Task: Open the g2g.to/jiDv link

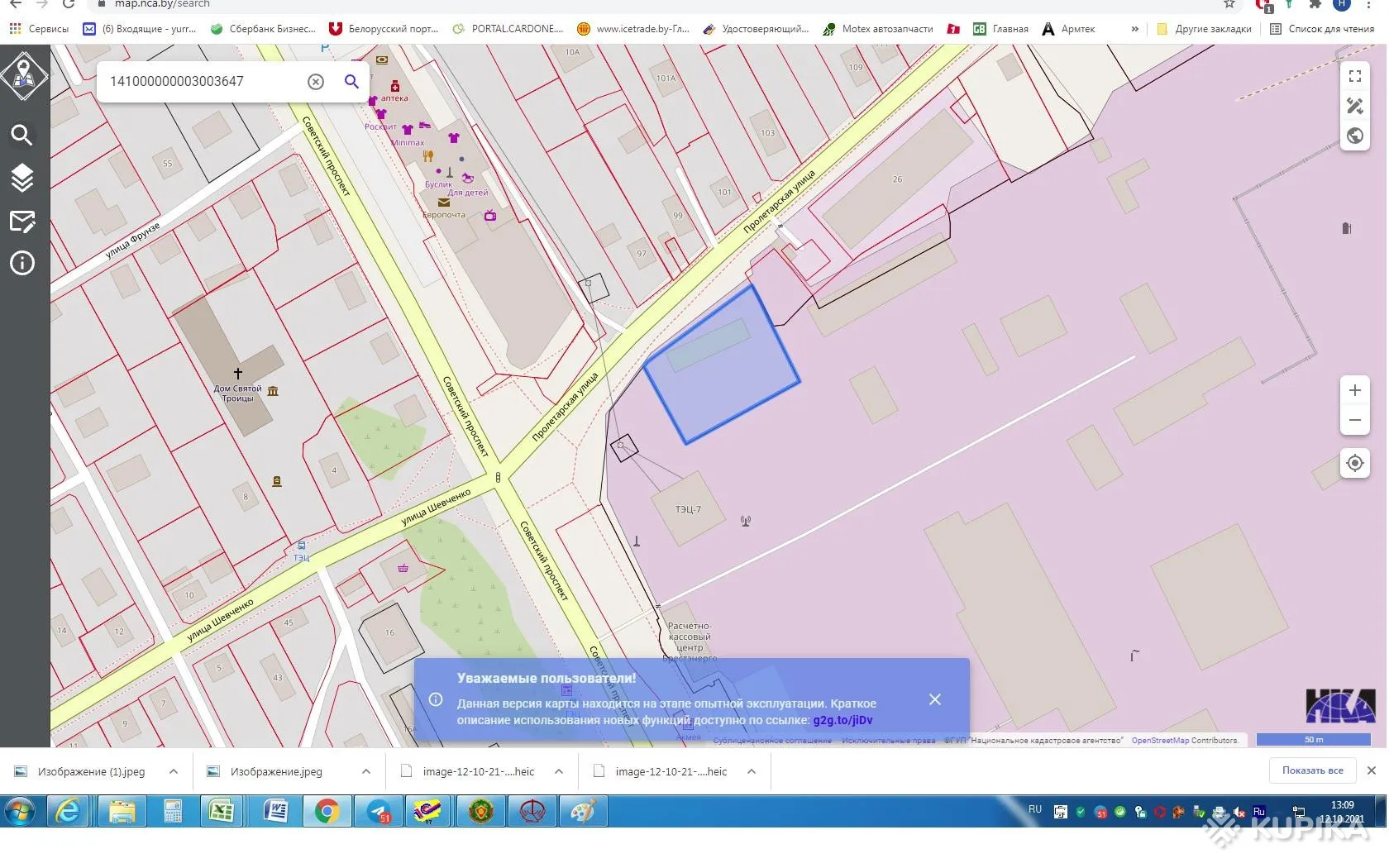Action: tap(842, 720)
